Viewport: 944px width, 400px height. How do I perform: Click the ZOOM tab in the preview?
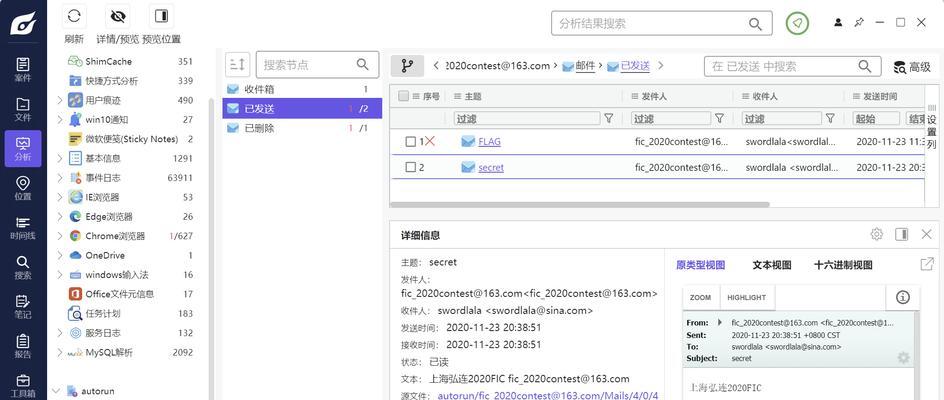(700, 298)
